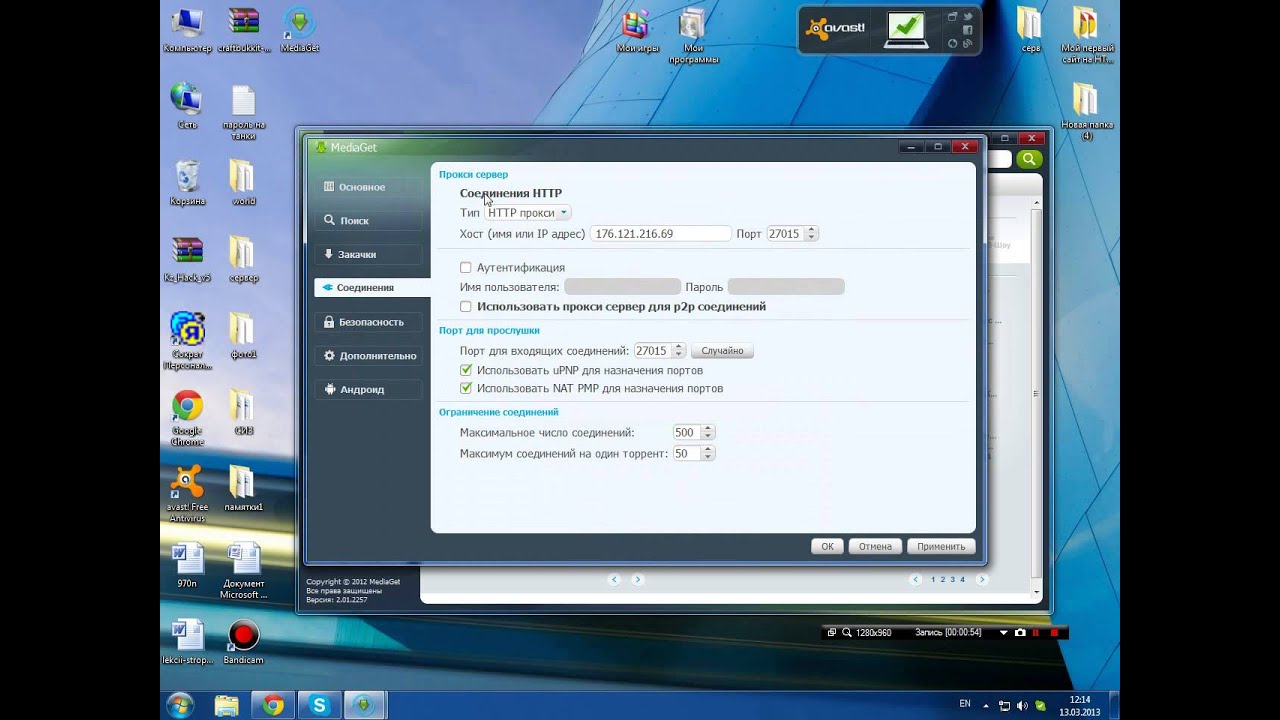Select the Соединения settings tab

(371, 287)
